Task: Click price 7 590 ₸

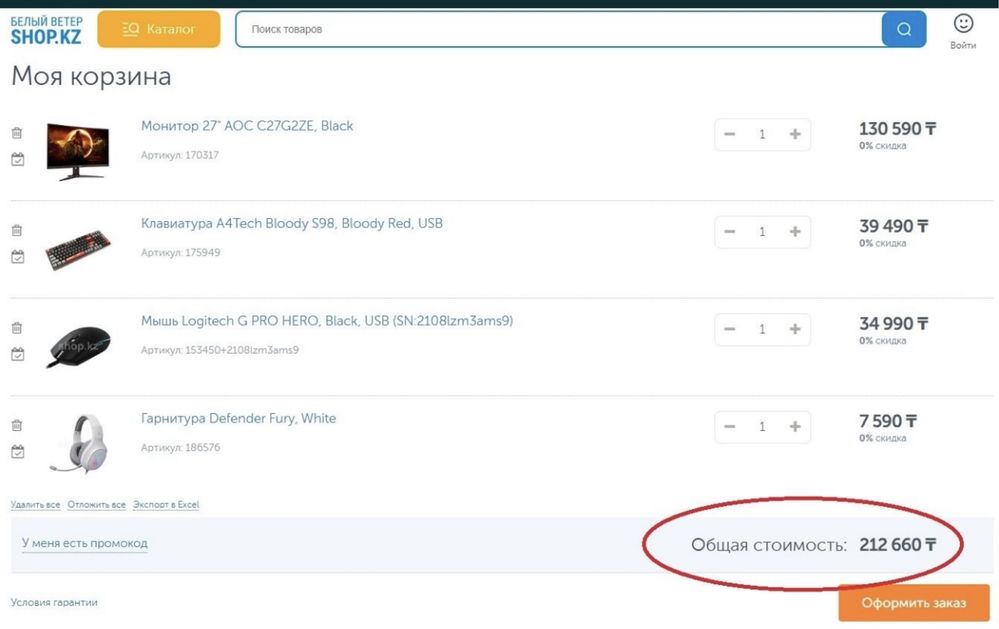Action: [x=888, y=421]
